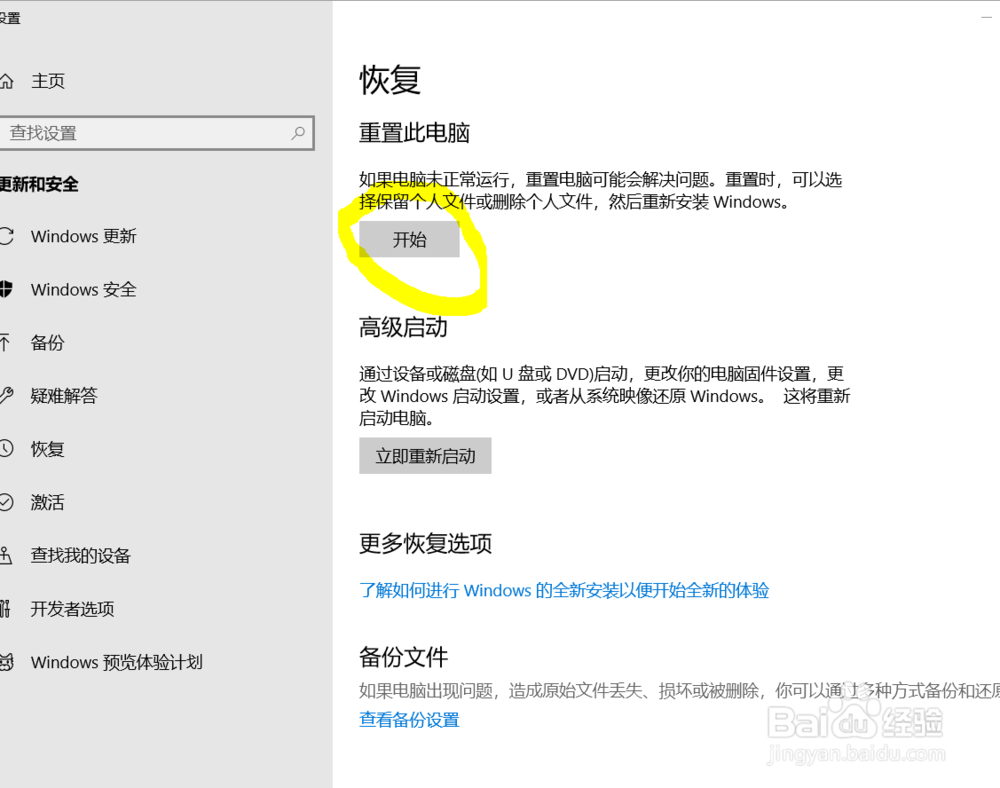This screenshot has width=1000, height=788.
Task: Minimize the settings window
Action: [987, 16]
